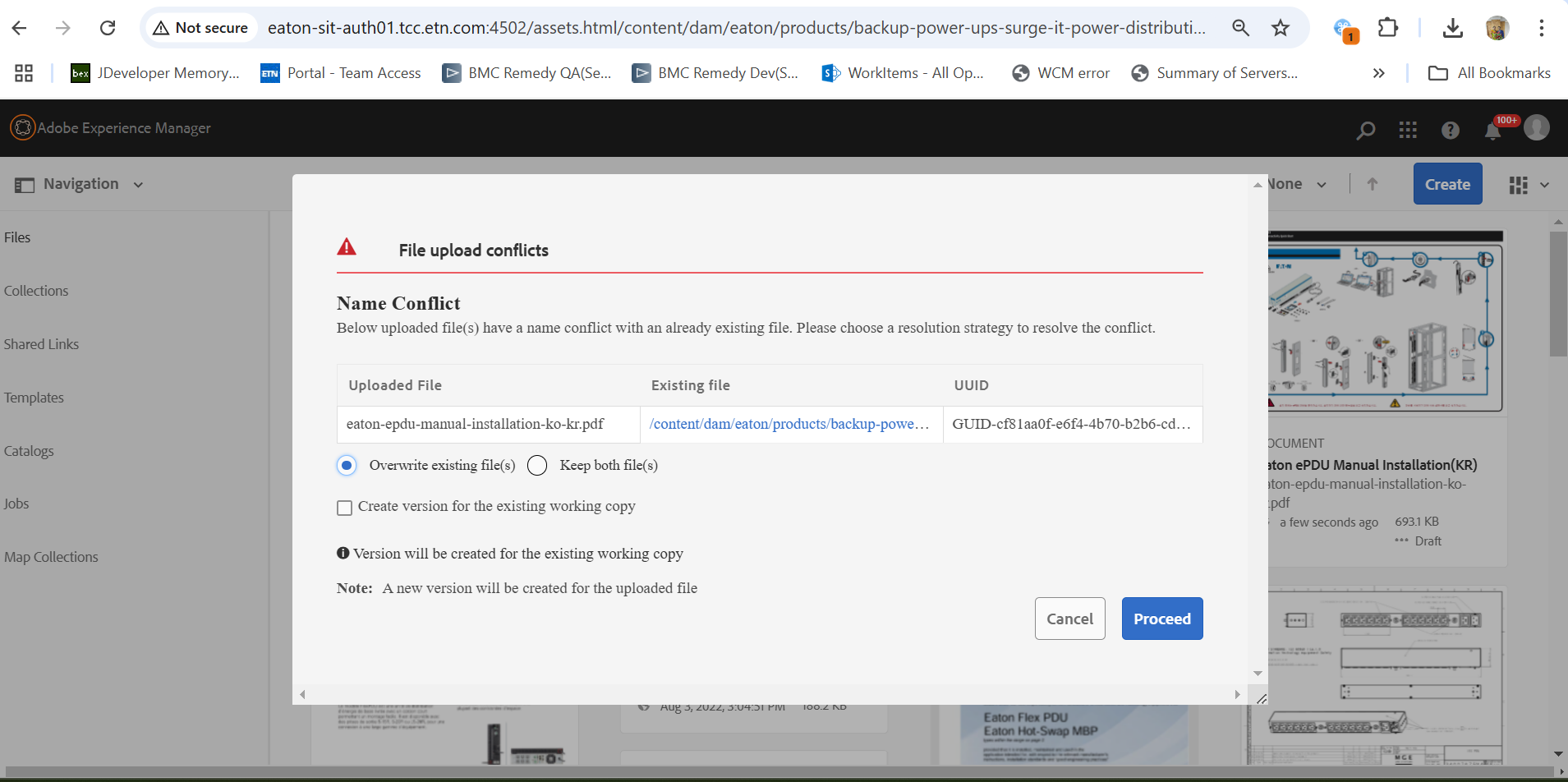Viewport: 1568px width, 782px height.
Task: Open the Jobs section in sidebar
Action: click(x=16, y=503)
